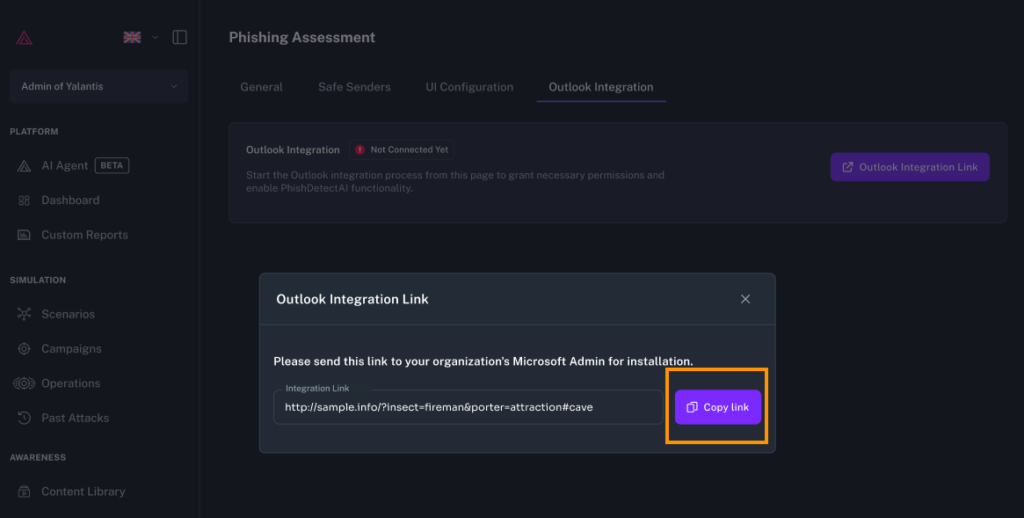The image size is (1024, 518).
Task: Click the Campaigns target icon
Action: (24, 349)
